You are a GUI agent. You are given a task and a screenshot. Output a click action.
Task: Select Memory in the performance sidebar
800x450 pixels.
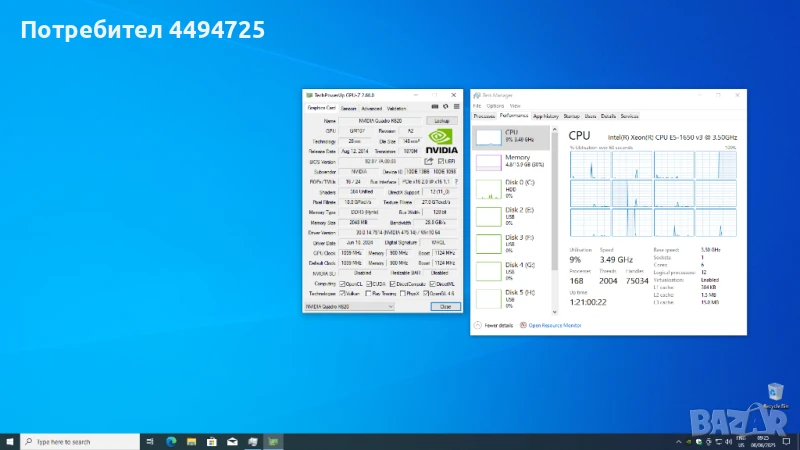[x=517, y=161]
